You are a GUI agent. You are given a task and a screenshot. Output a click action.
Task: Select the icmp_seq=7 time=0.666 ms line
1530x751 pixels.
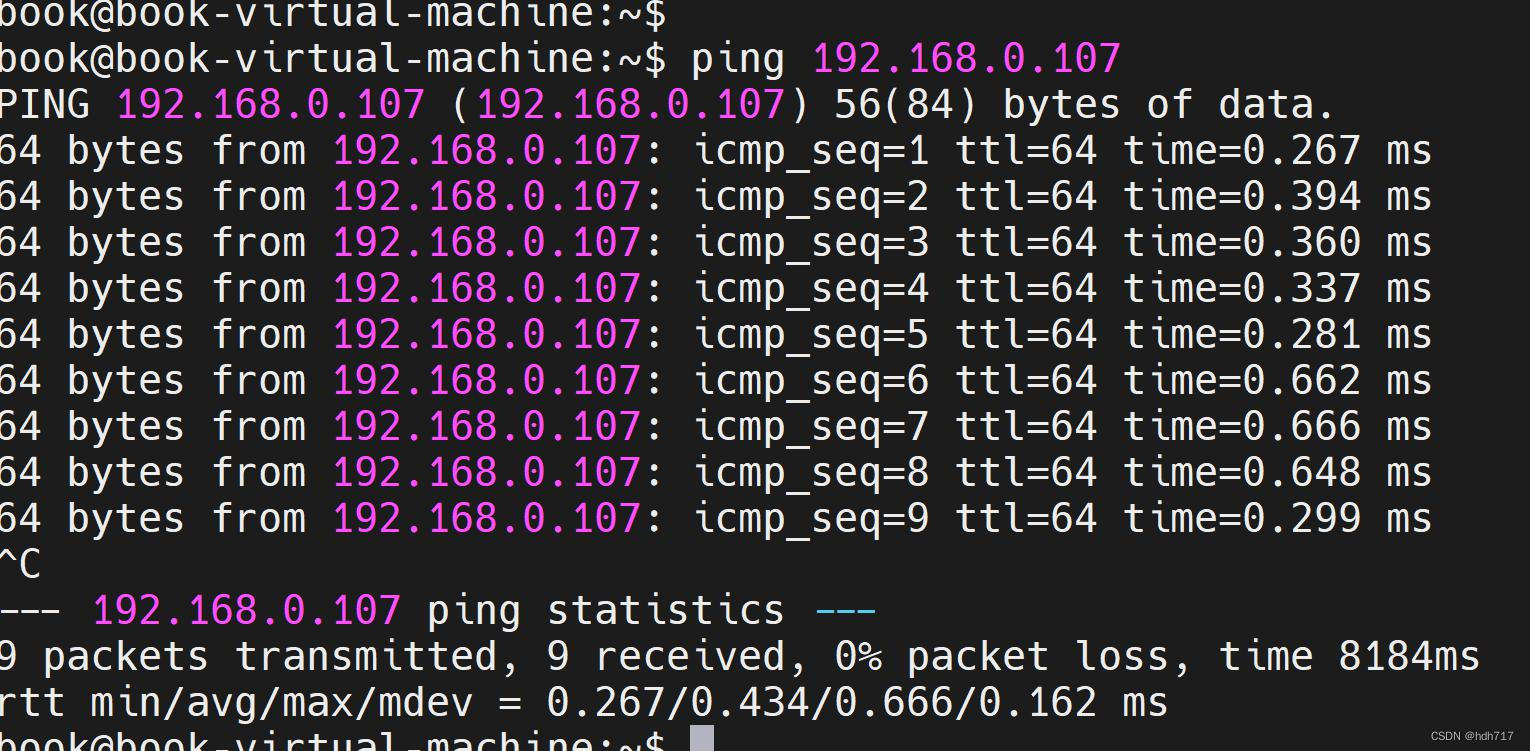[716, 427]
